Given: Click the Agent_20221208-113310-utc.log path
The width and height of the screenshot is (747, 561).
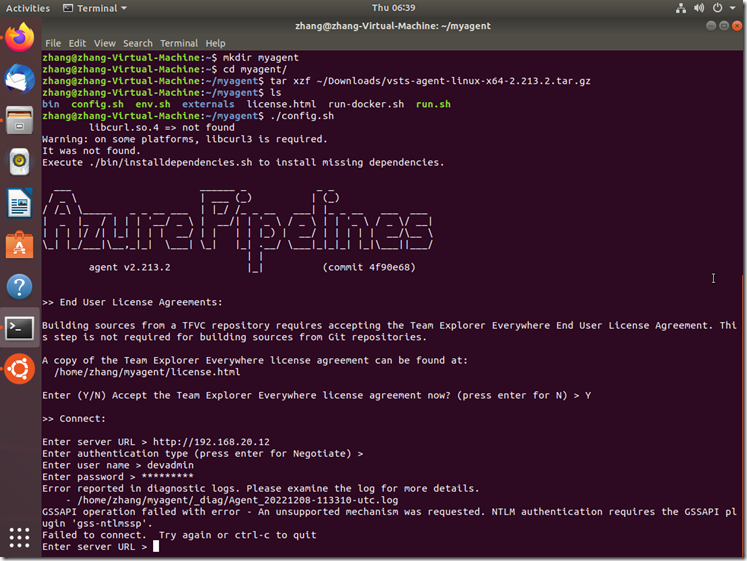Looking at the screenshot, I should click(x=238, y=500).
